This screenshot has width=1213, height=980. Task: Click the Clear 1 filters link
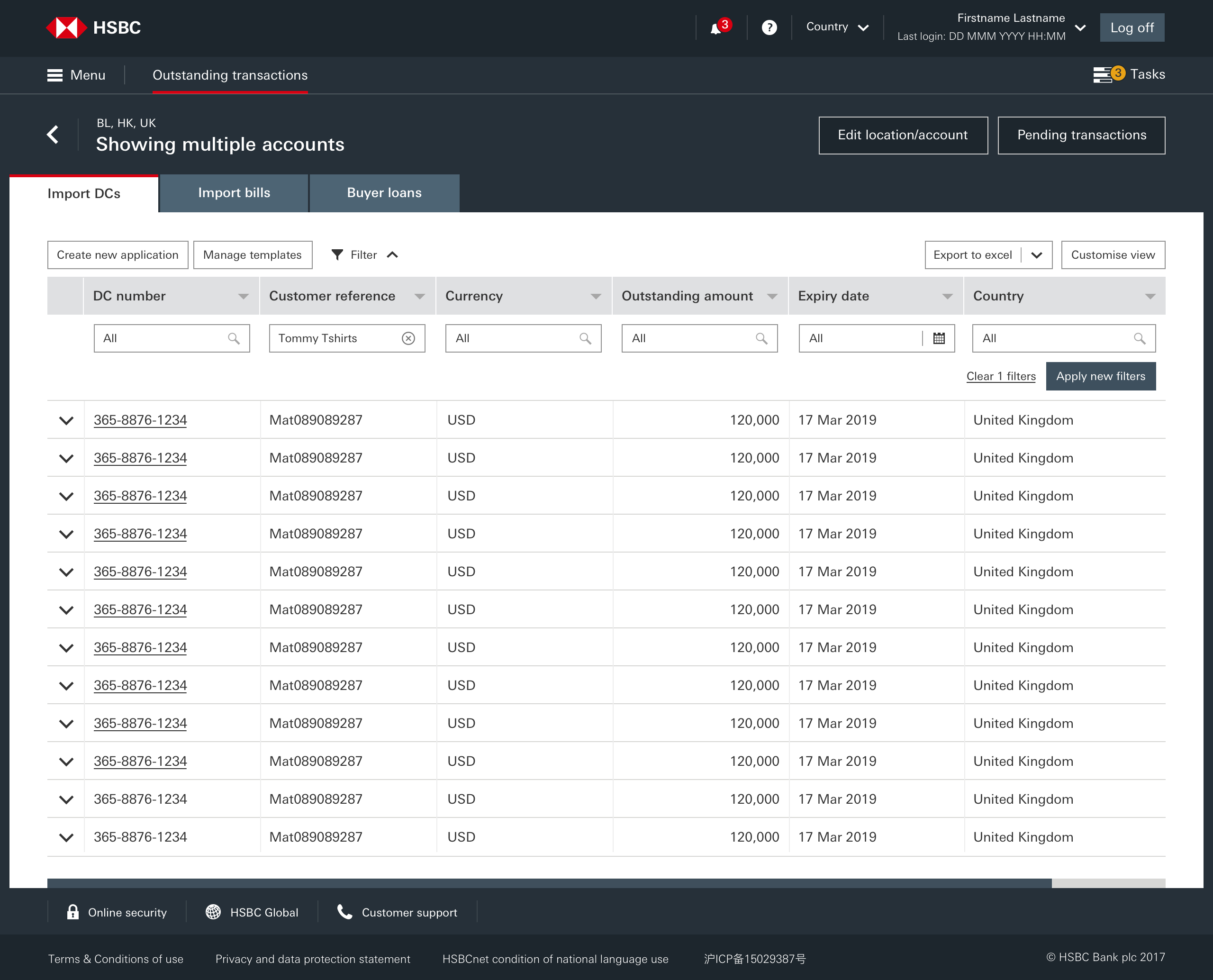[1001, 377]
